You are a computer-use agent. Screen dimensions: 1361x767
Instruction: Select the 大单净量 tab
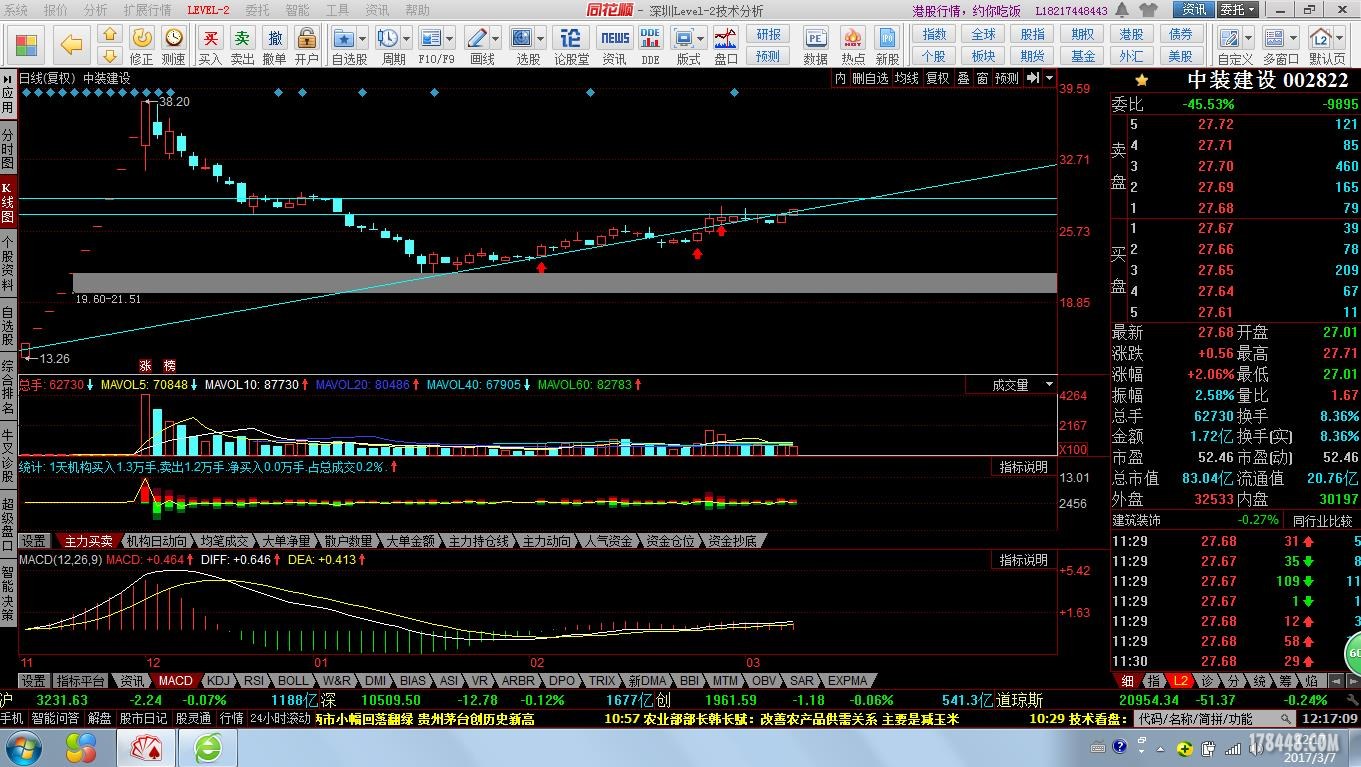coord(287,541)
